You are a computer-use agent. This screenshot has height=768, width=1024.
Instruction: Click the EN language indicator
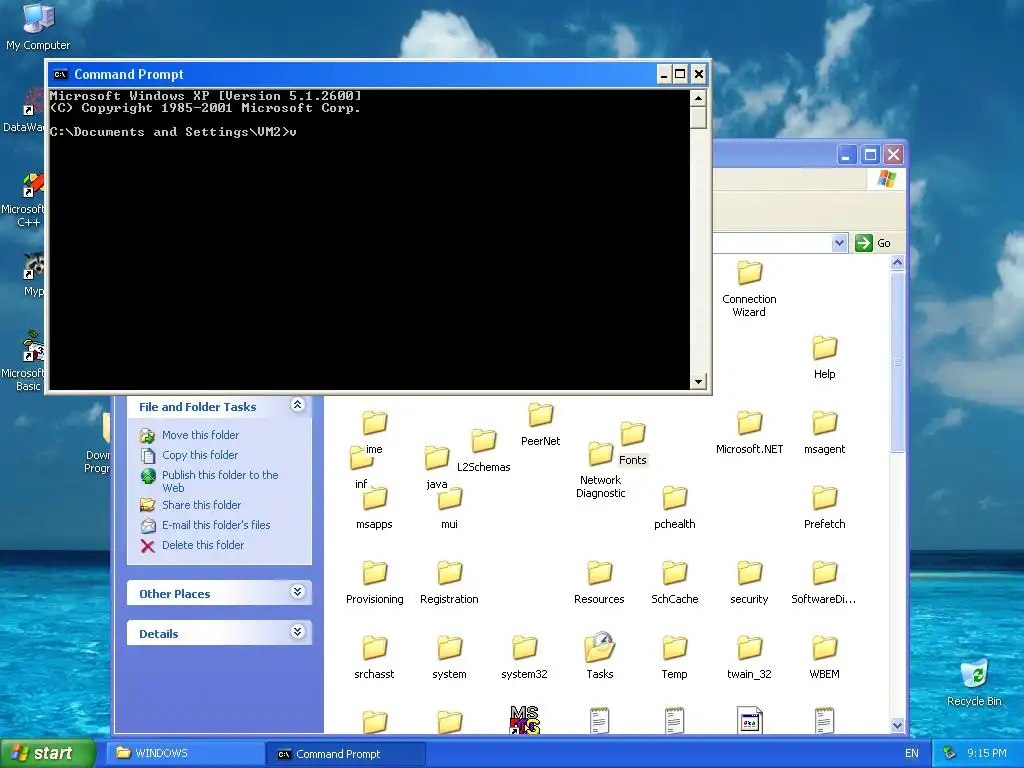point(912,754)
